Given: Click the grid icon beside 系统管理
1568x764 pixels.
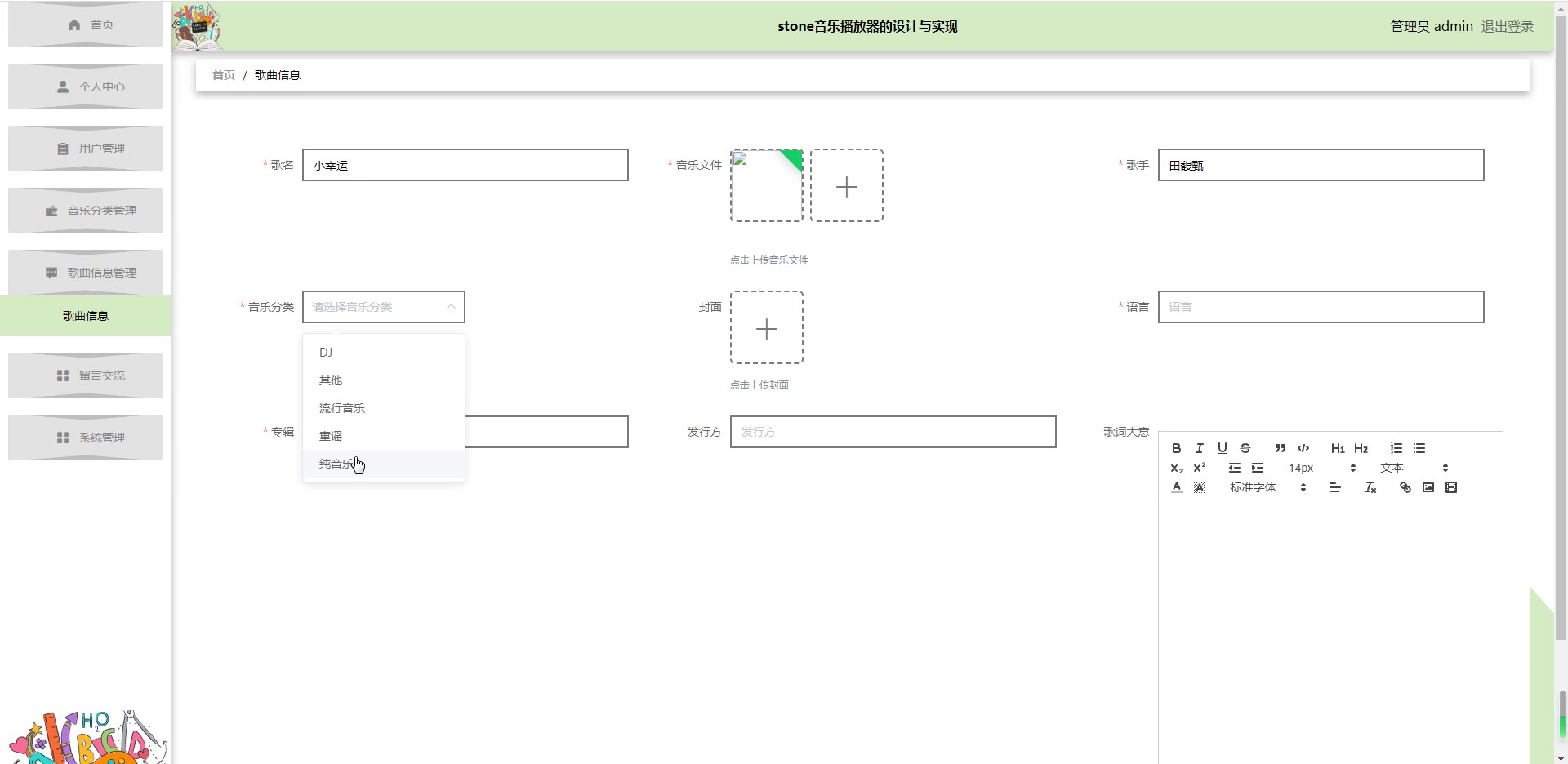Looking at the screenshot, I should pyautogui.click(x=63, y=438).
